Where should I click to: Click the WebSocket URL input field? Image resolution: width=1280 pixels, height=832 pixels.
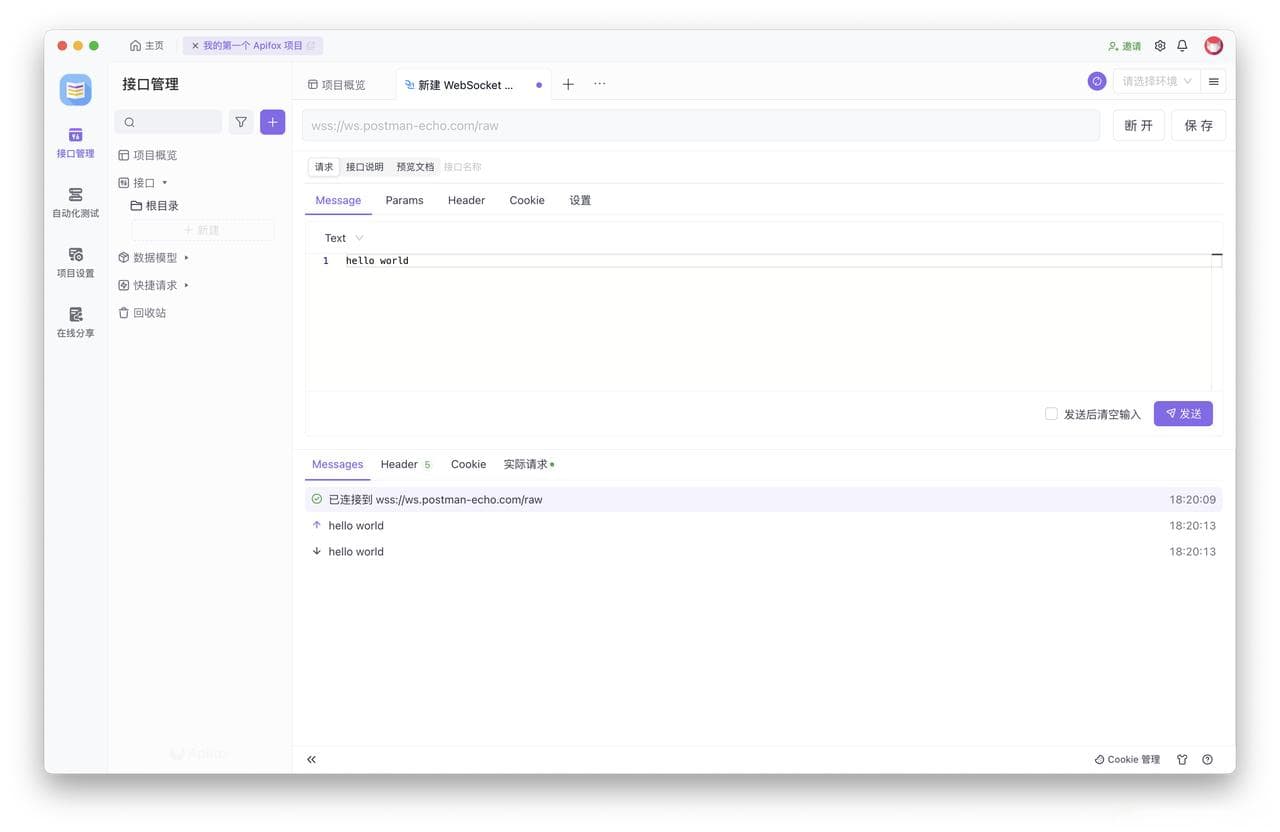point(701,126)
